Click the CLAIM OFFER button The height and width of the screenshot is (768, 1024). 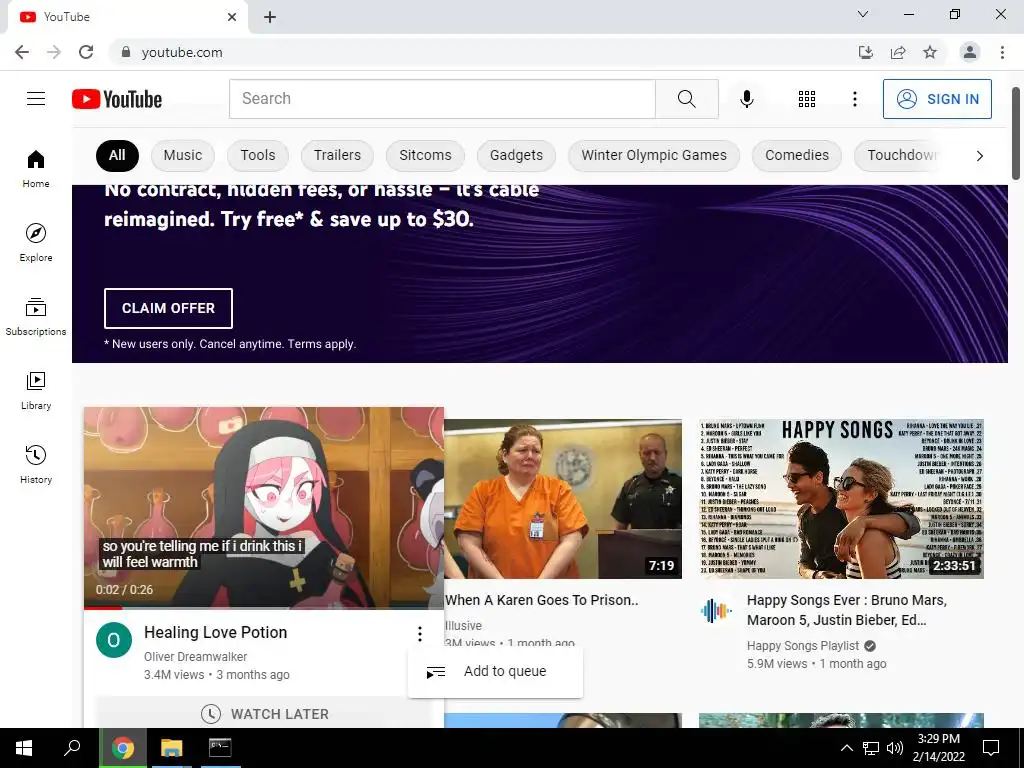point(168,308)
